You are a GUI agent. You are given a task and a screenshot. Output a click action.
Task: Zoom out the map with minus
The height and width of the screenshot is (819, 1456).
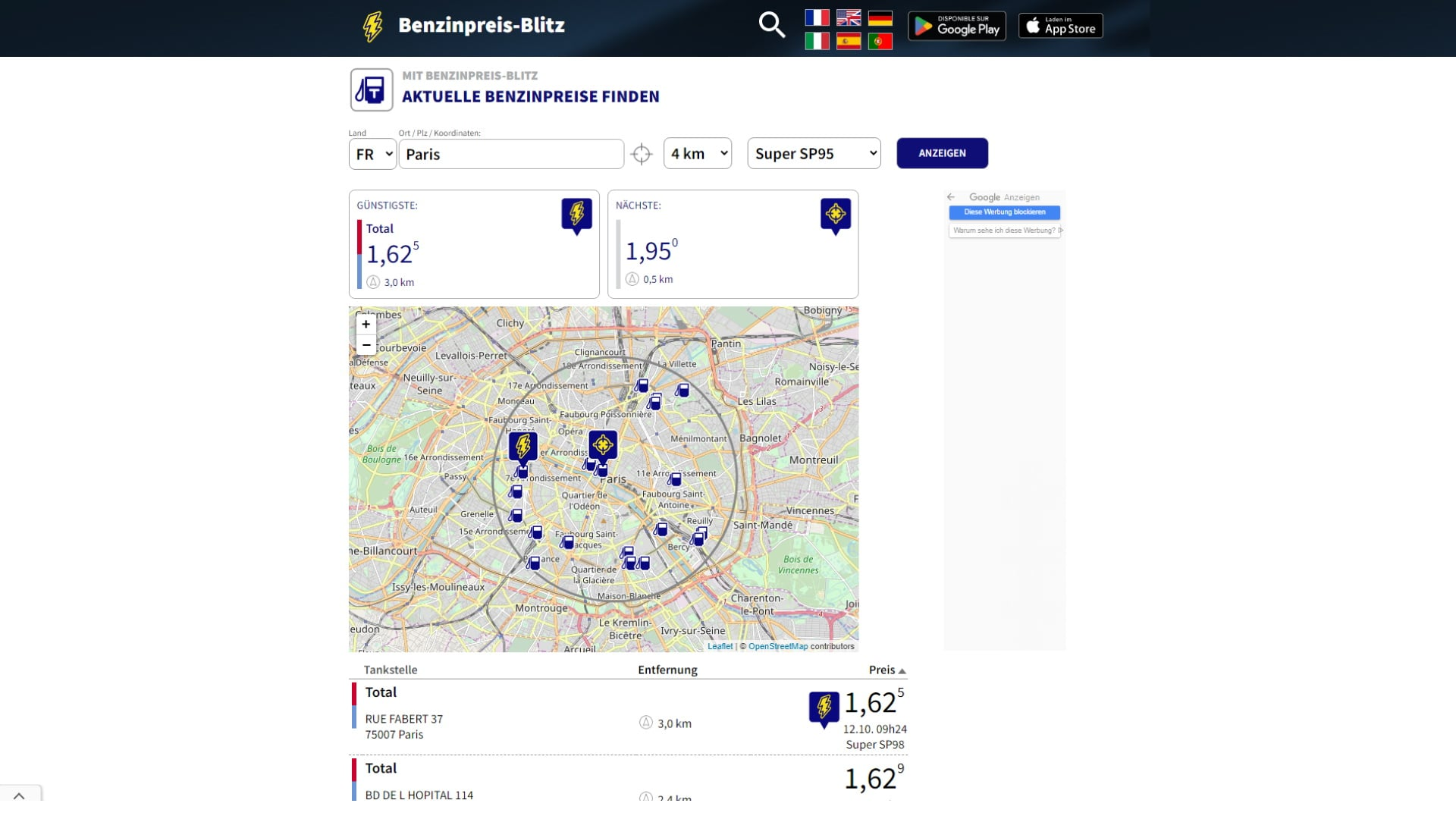tap(366, 345)
